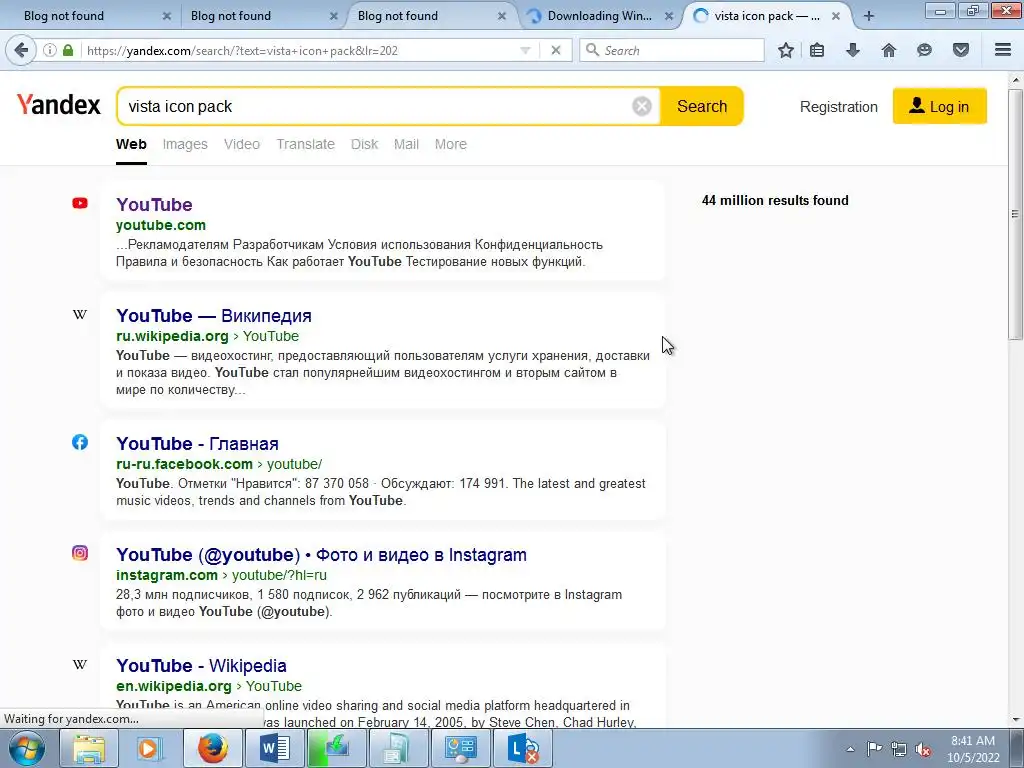The image size is (1024, 768).
Task: Select the vista icon pack tab
Action: [767, 16]
